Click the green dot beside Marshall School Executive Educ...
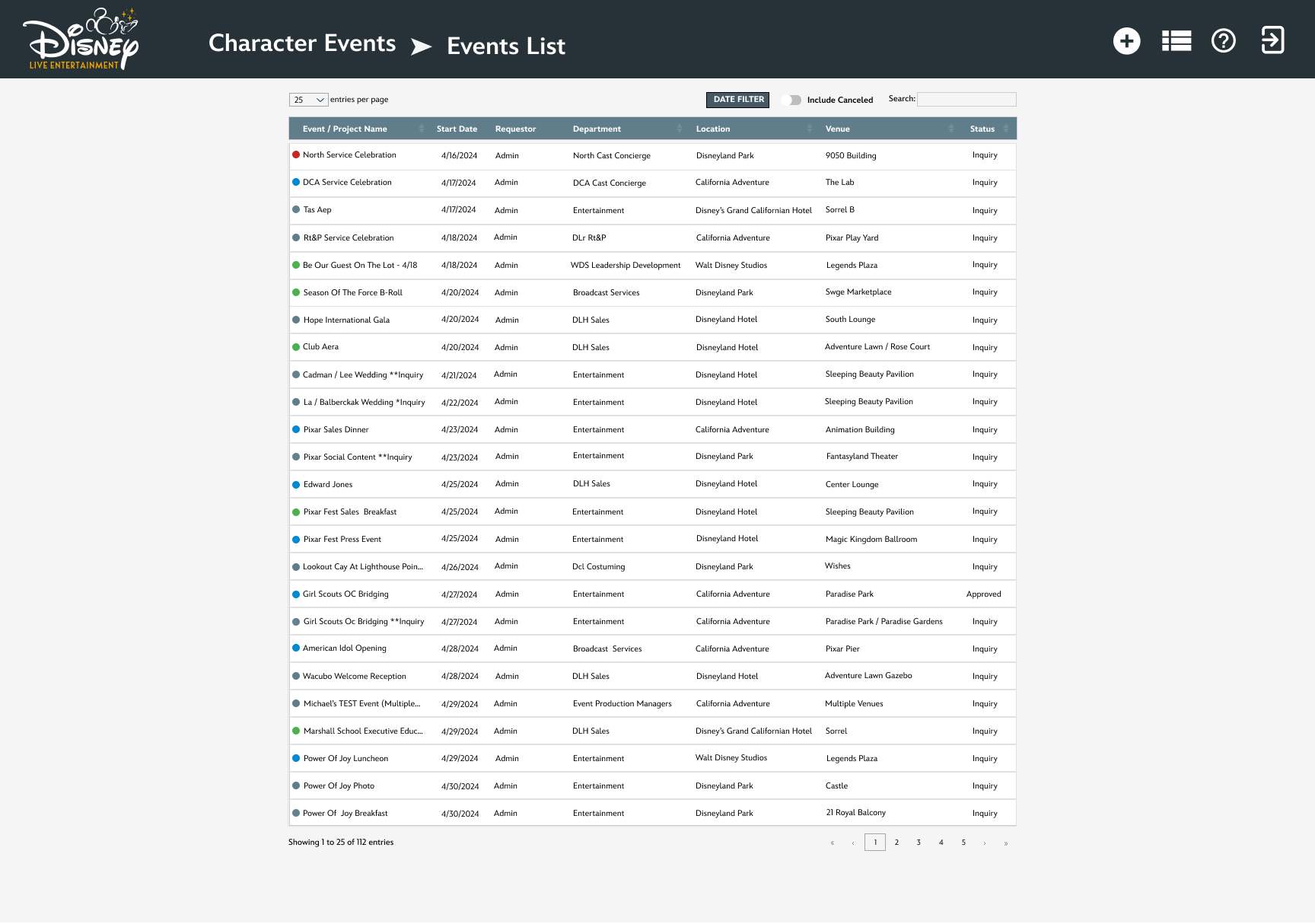This screenshot has width=1315, height=924. (296, 731)
